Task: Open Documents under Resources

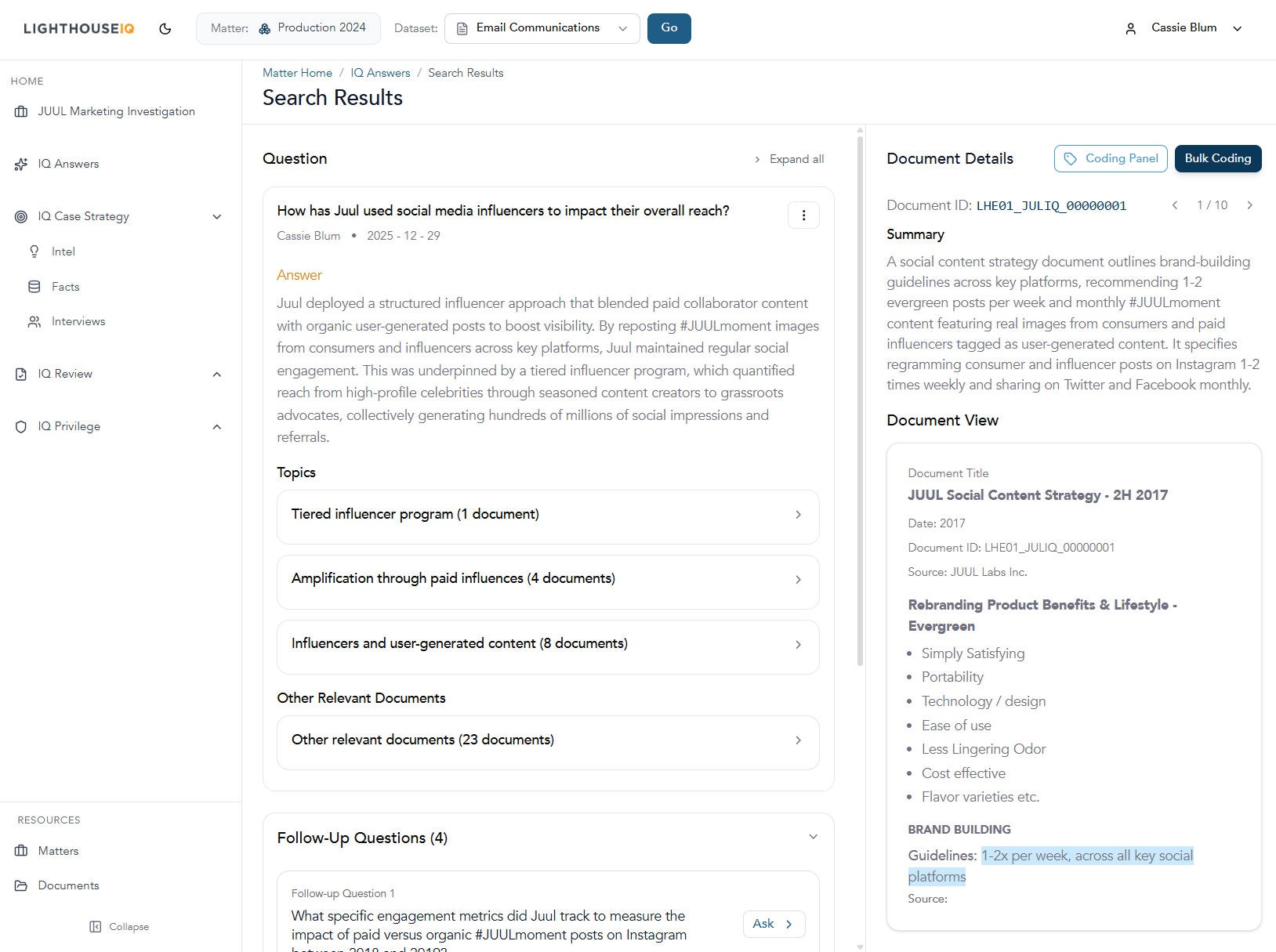Action: point(68,885)
